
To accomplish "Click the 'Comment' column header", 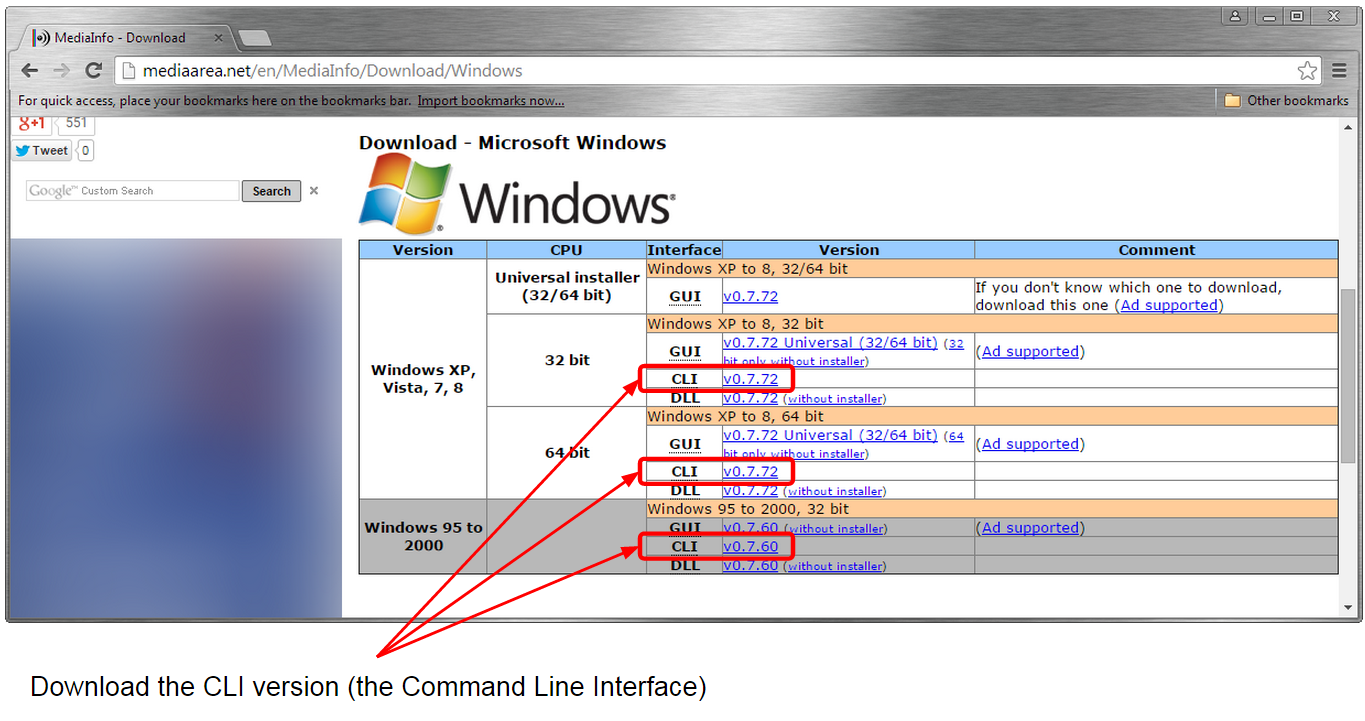I will [x=1156, y=250].
